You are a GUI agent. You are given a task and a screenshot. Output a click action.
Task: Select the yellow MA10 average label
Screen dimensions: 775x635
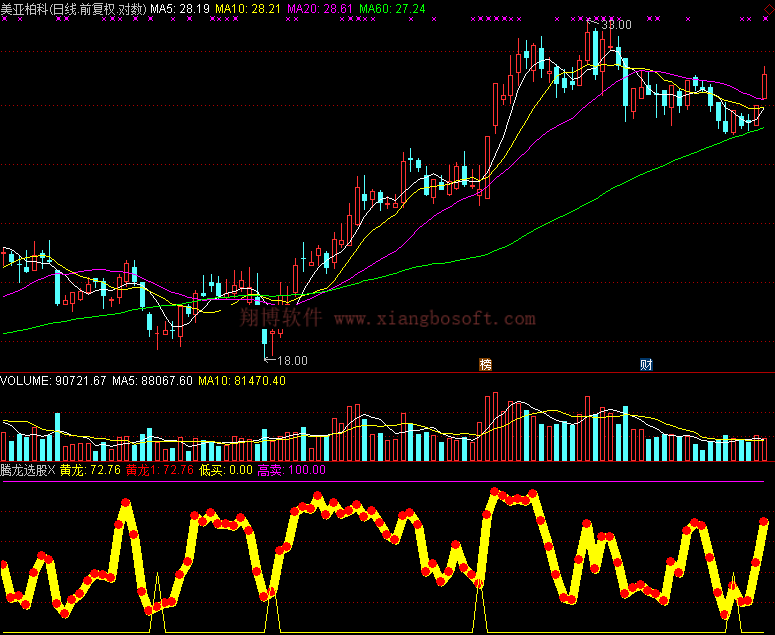pos(248,8)
